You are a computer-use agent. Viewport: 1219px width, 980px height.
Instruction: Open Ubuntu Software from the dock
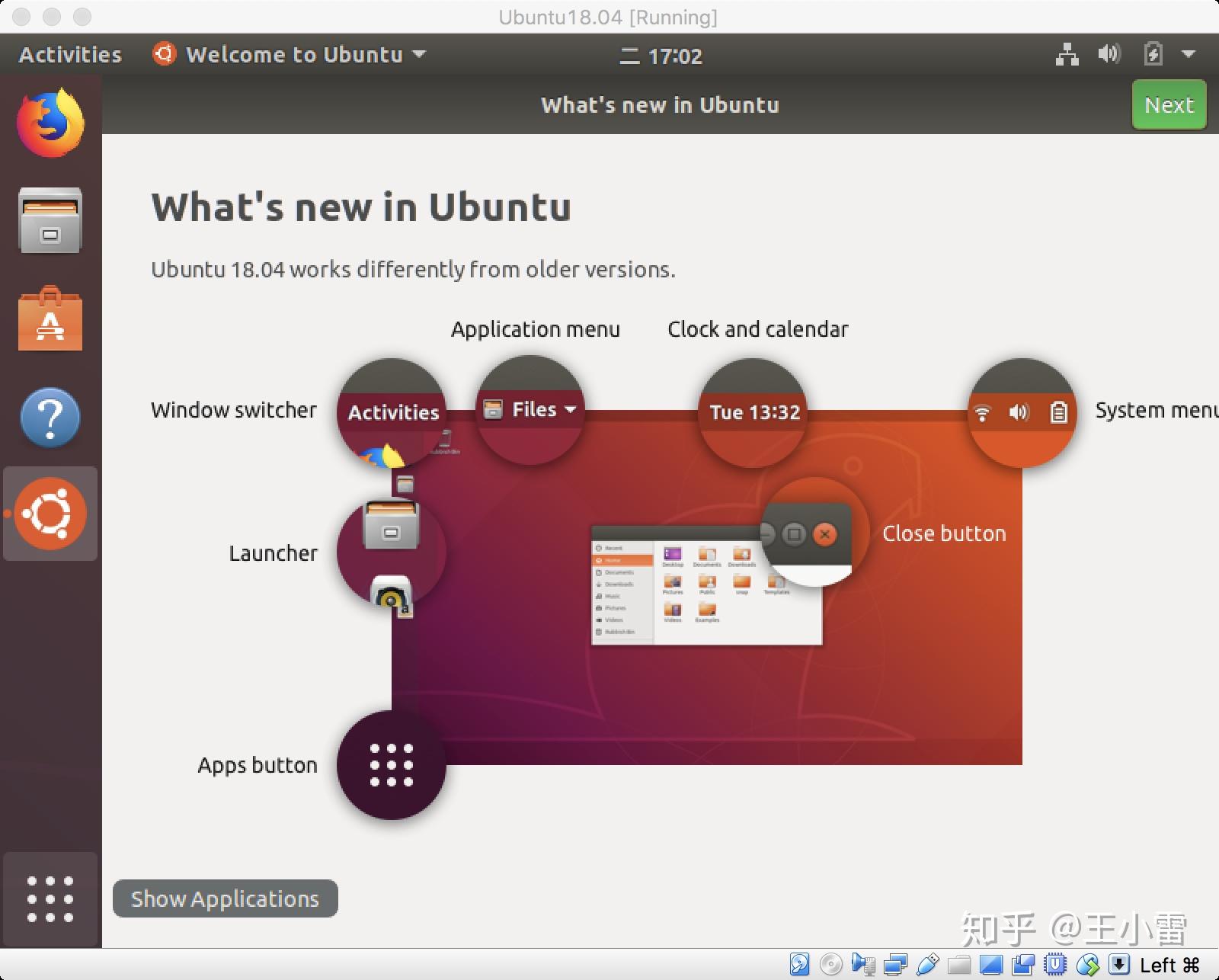(x=50, y=319)
